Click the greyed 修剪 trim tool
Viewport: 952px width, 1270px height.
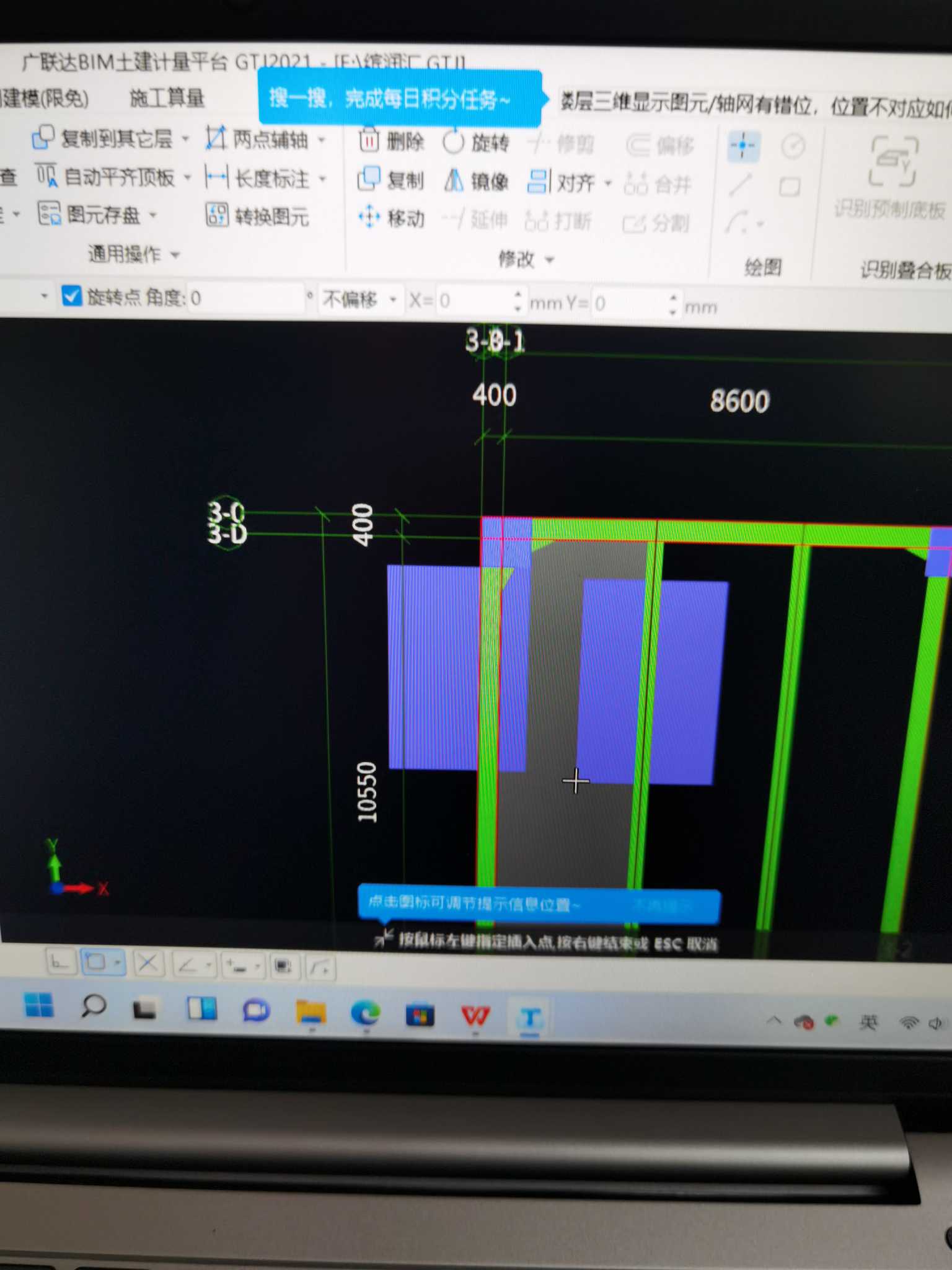tap(561, 144)
